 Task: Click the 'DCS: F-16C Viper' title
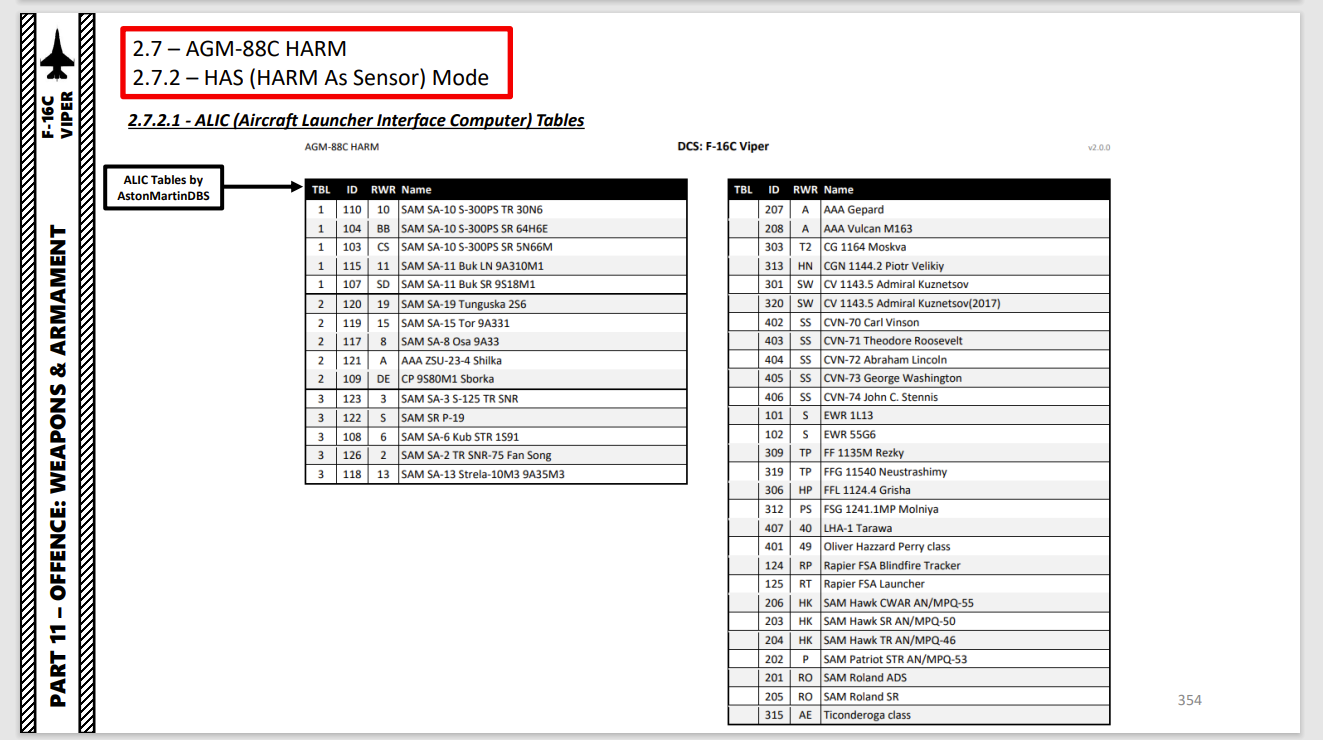[x=723, y=146]
